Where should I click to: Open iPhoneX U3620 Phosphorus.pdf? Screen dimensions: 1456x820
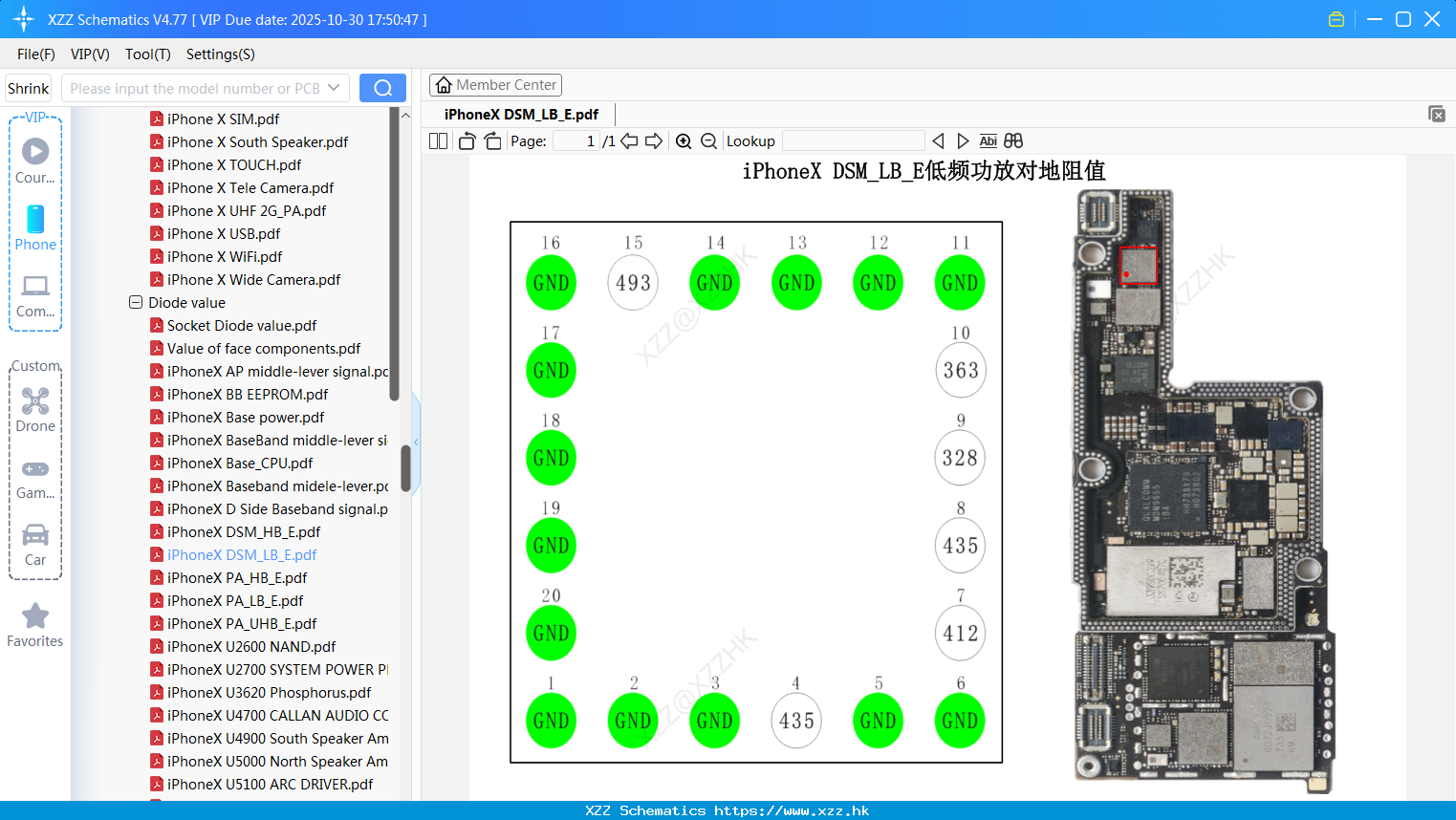coord(269,692)
